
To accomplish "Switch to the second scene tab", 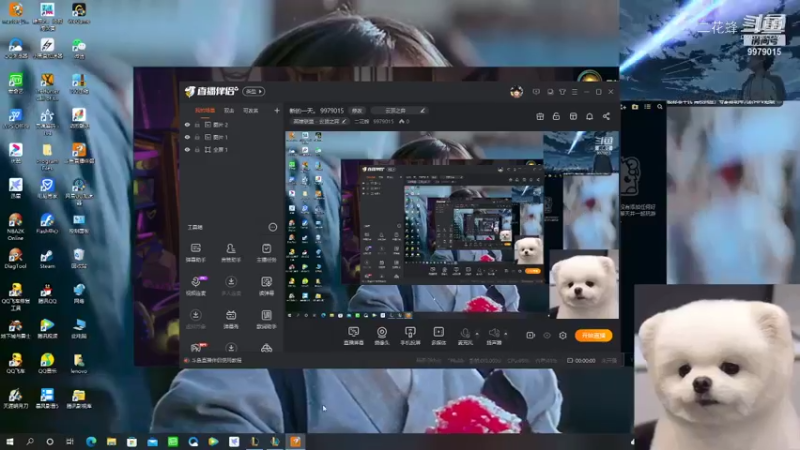I will [x=229, y=110].
